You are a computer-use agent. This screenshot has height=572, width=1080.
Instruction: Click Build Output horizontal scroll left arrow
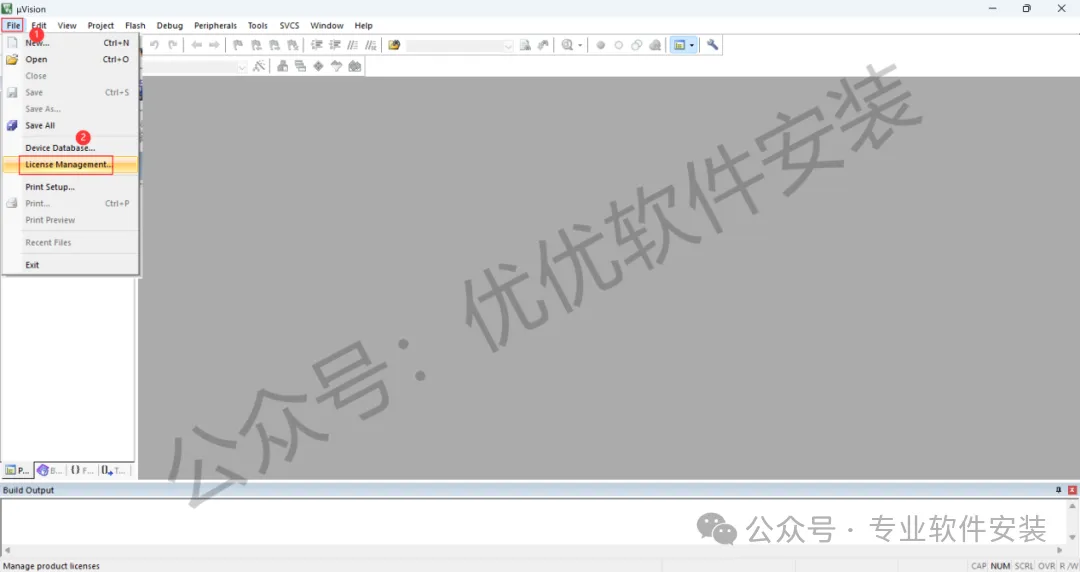[x=7, y=550]
